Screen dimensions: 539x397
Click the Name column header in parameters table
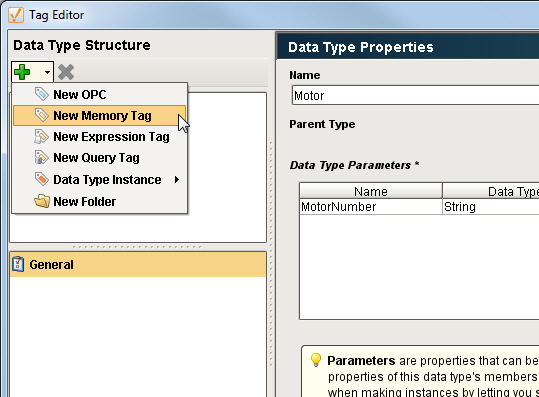(x=371, y=191)
